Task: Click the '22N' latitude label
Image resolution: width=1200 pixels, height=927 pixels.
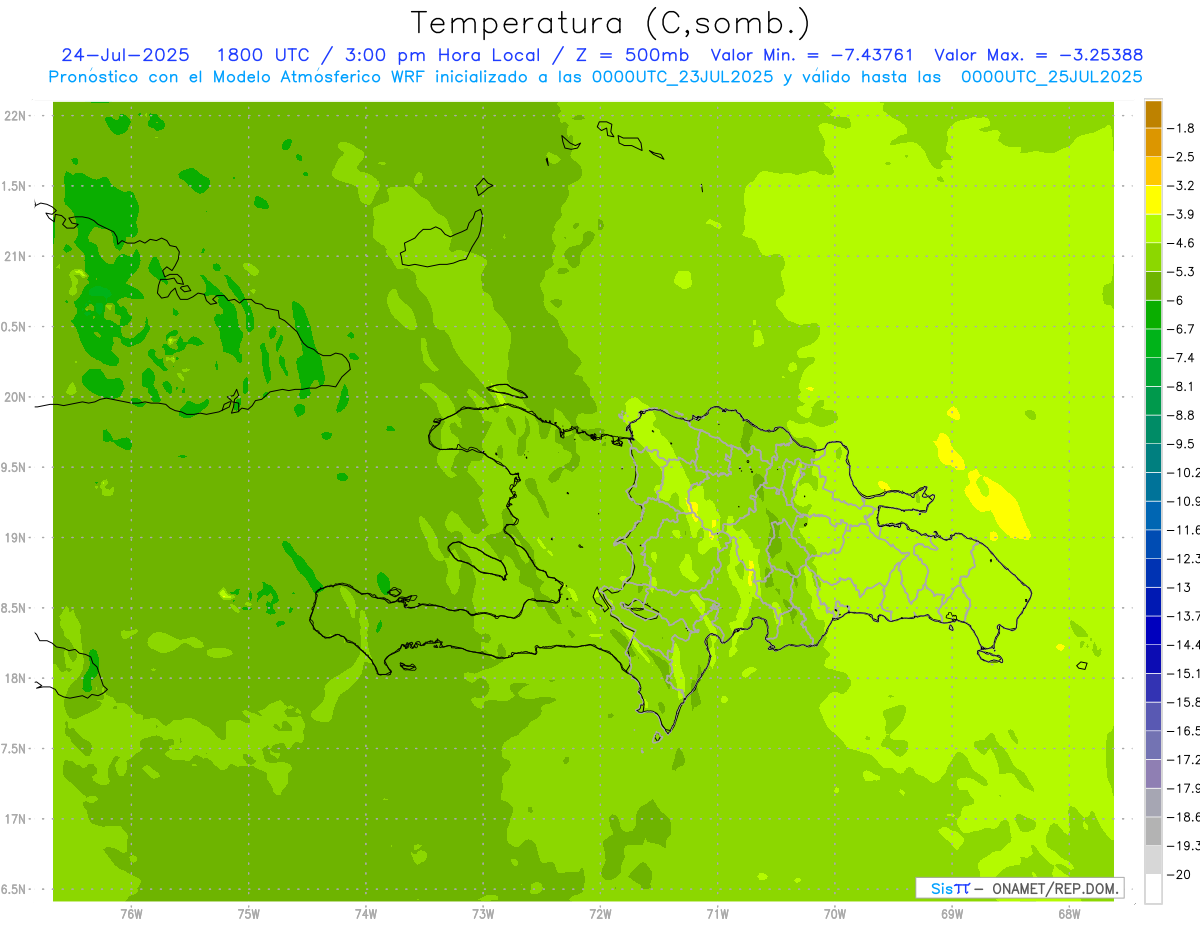Action: pos(15,116)
